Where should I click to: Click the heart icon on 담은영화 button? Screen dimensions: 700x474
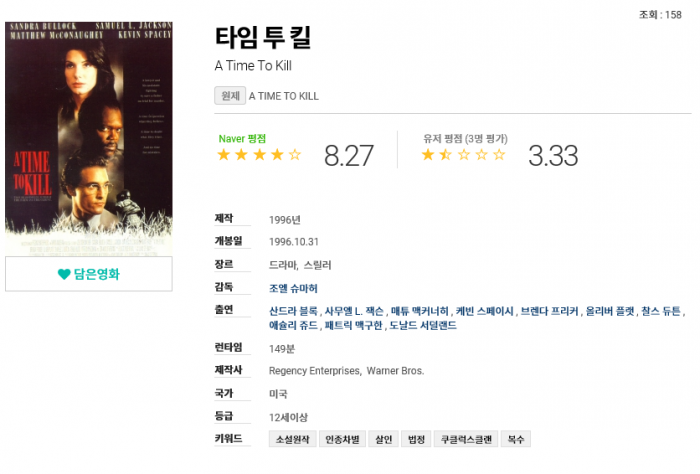click(x=64, y=274)
